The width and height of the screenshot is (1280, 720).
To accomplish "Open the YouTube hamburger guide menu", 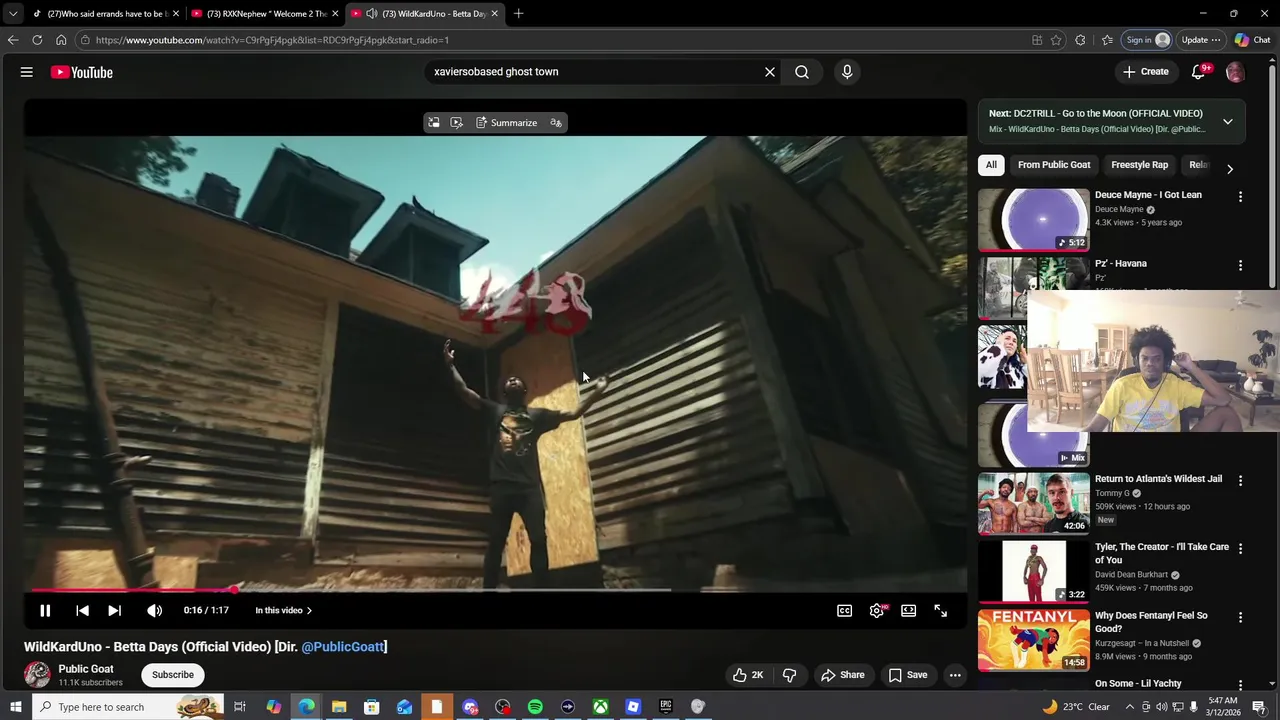I will coord(27,72).
